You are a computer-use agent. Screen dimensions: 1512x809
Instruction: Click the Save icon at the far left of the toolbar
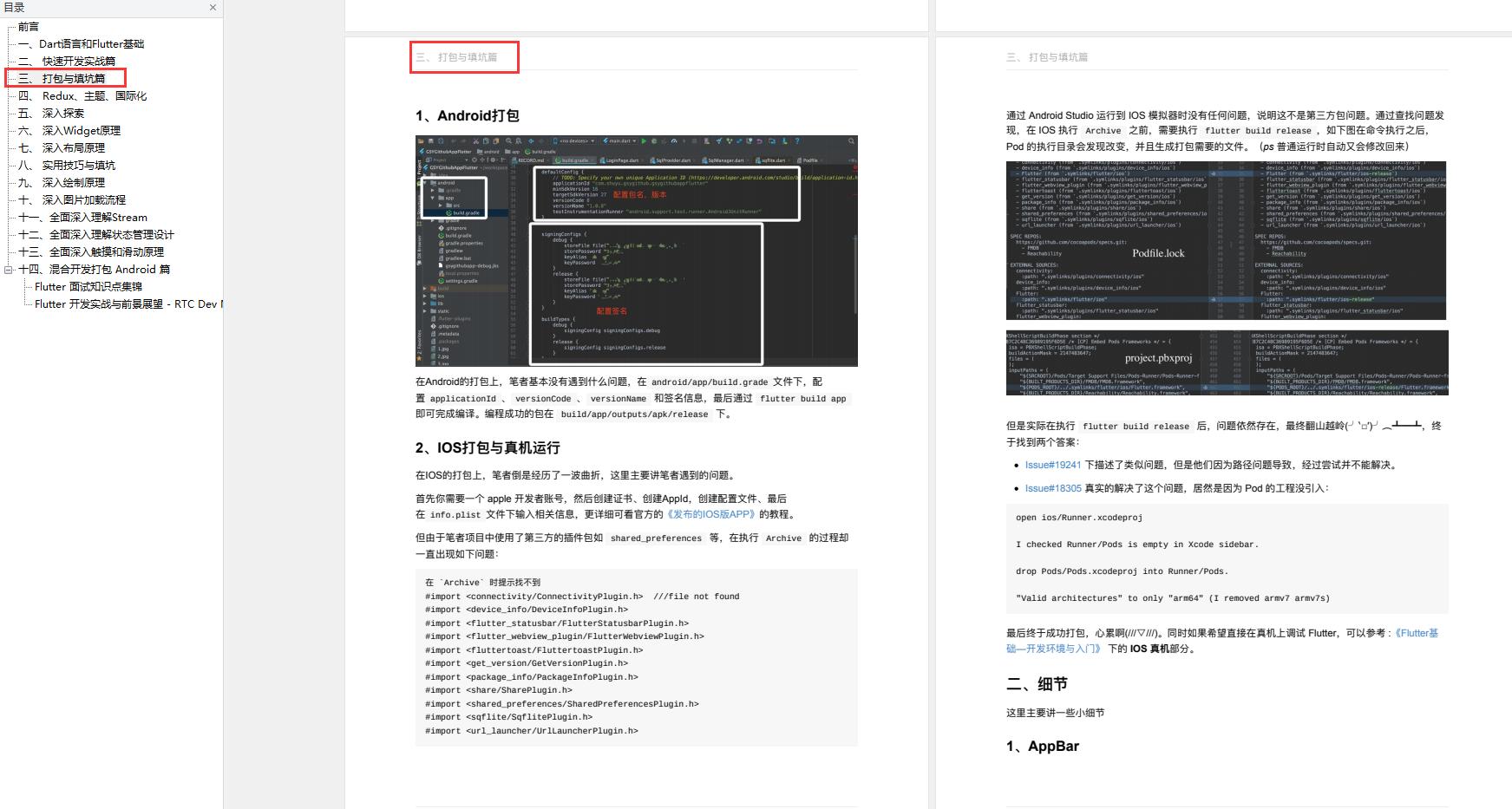(x=431, y=140)
